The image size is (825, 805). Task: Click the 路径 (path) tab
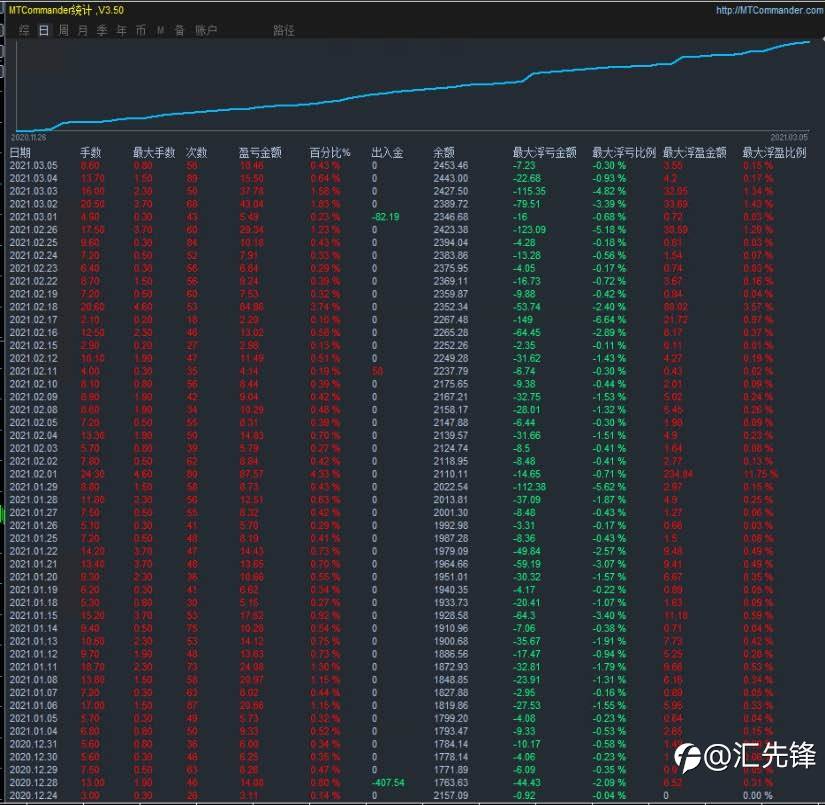point(284,30)
